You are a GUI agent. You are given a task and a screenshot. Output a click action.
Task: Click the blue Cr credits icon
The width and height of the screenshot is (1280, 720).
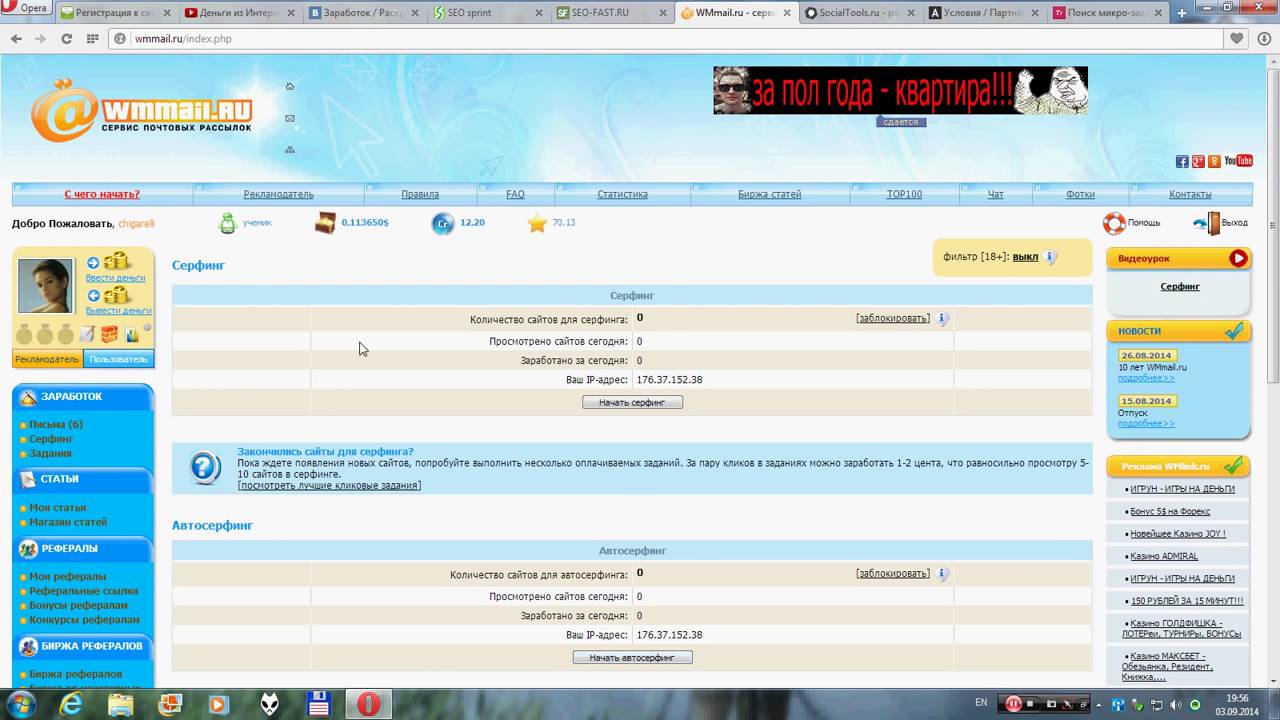click(443, 223)
